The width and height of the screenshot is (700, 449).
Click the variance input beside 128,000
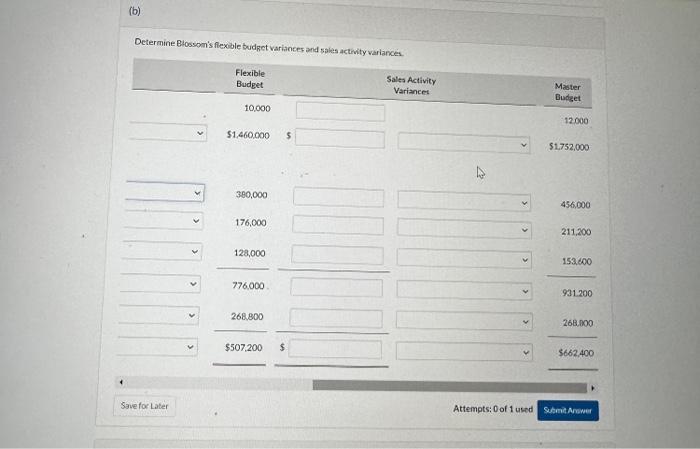pyautogui.click(x=337, y=255)
